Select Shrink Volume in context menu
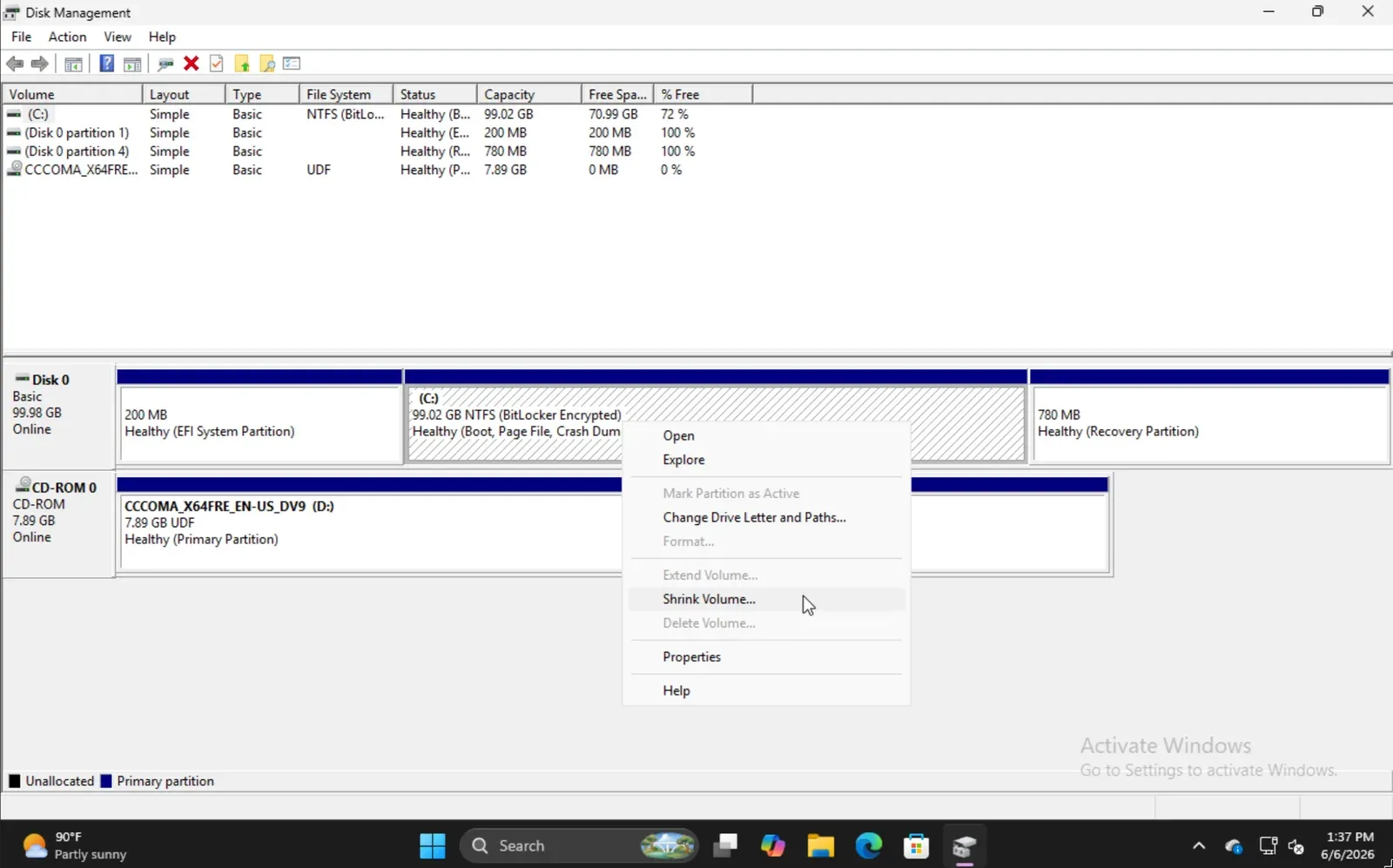 [766, 599]
